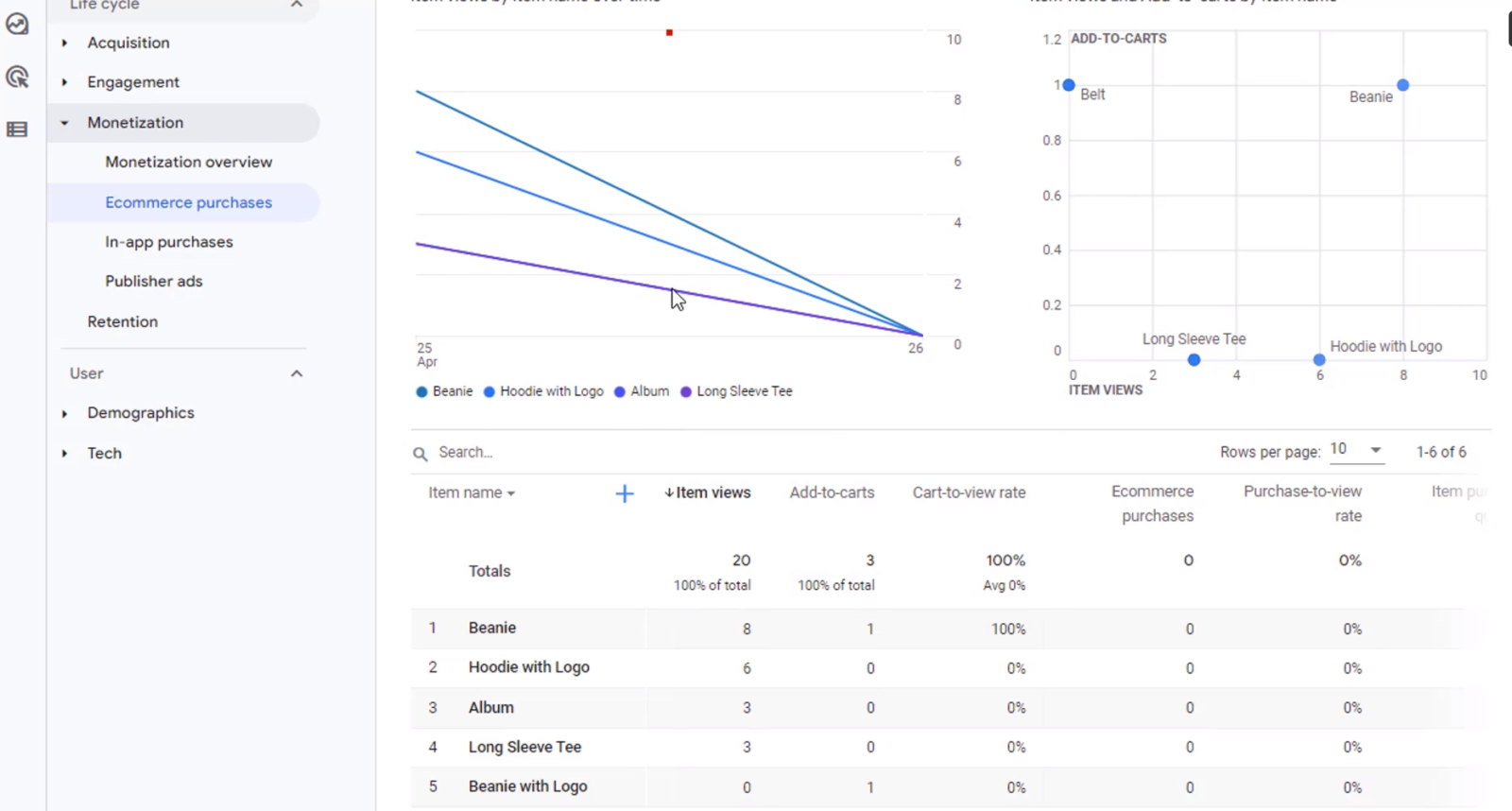The height and width of the screenshot is (811, 1512).
Task: Open the Retention report
Action: coord(122,321)
